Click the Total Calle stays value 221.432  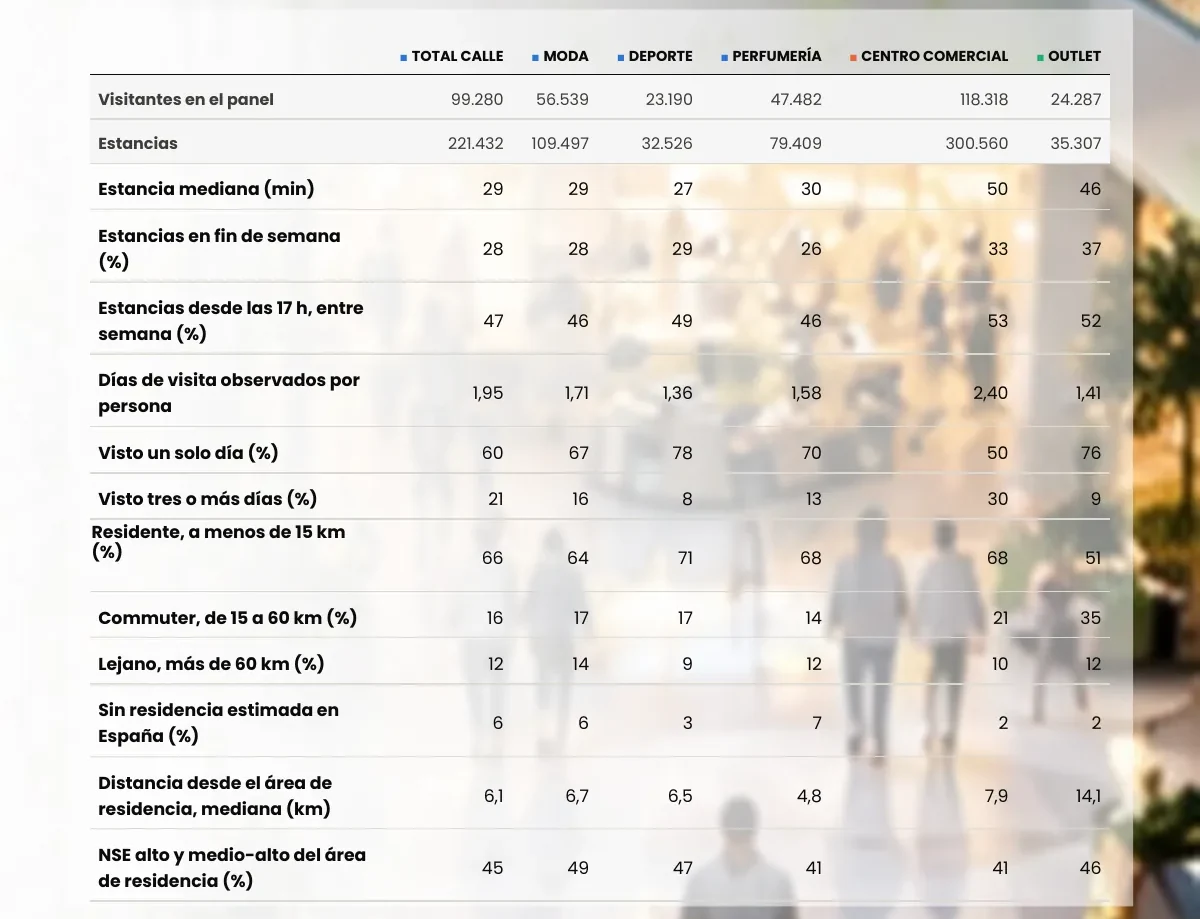(476, 143)
